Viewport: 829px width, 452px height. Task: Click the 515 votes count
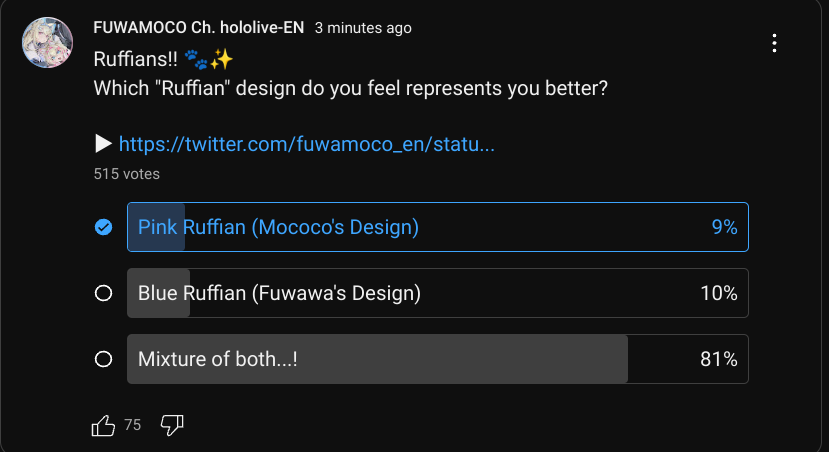(126, 174)
